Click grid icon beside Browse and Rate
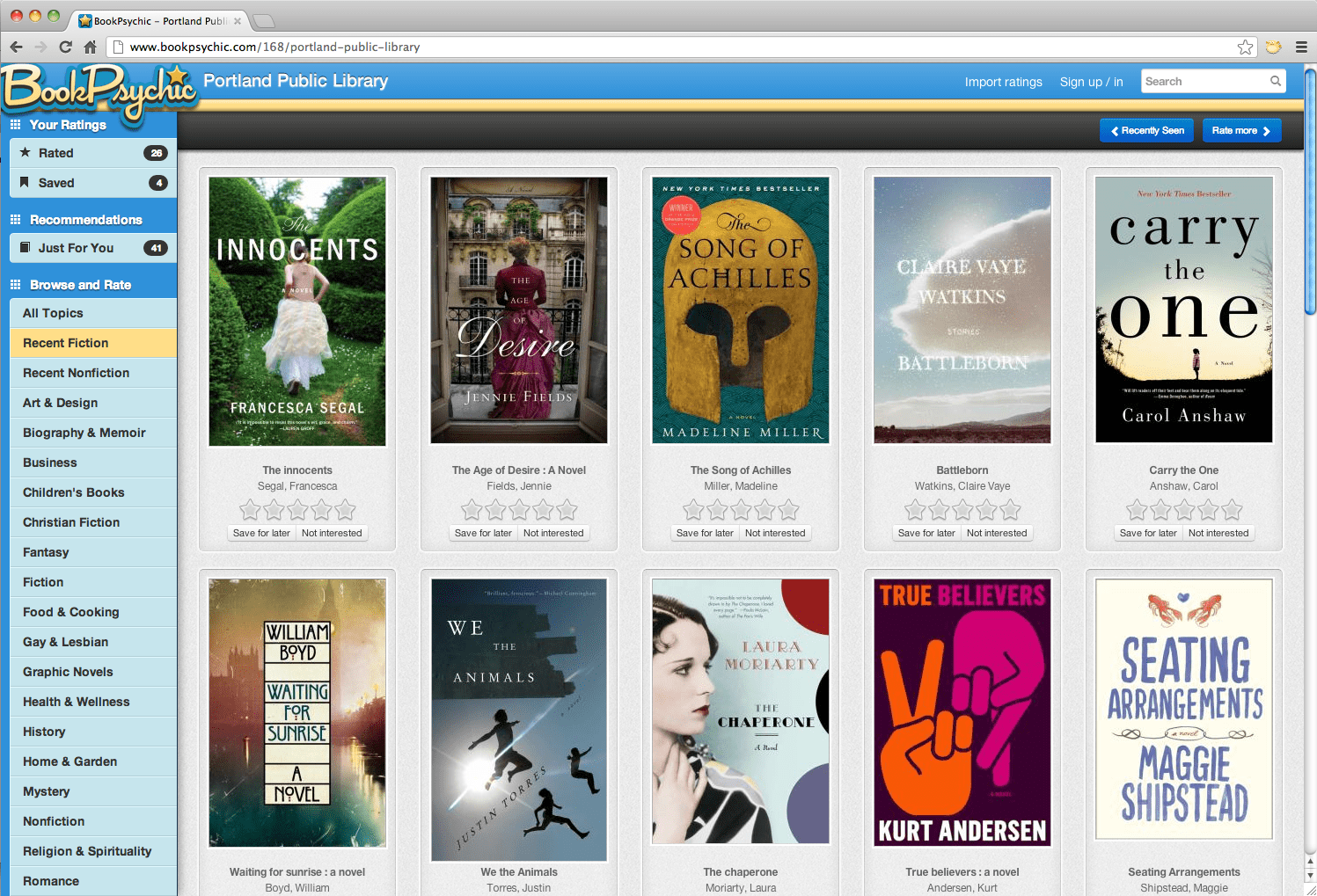Viewport: 1317px width, 896px height. tap(15, 284)
